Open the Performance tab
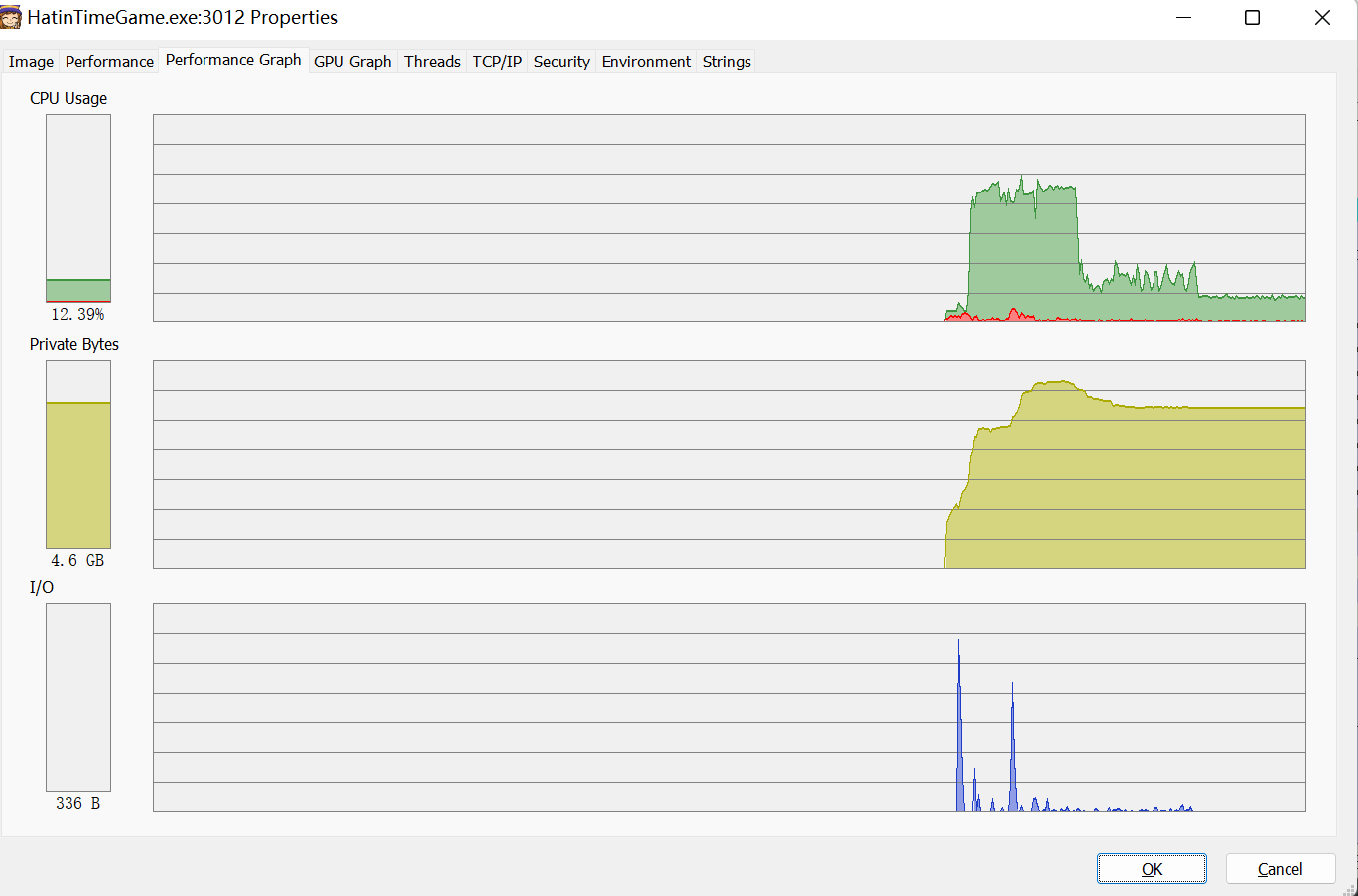The height and width of the screenshot is (896, 1358). [x=109, y=61]
